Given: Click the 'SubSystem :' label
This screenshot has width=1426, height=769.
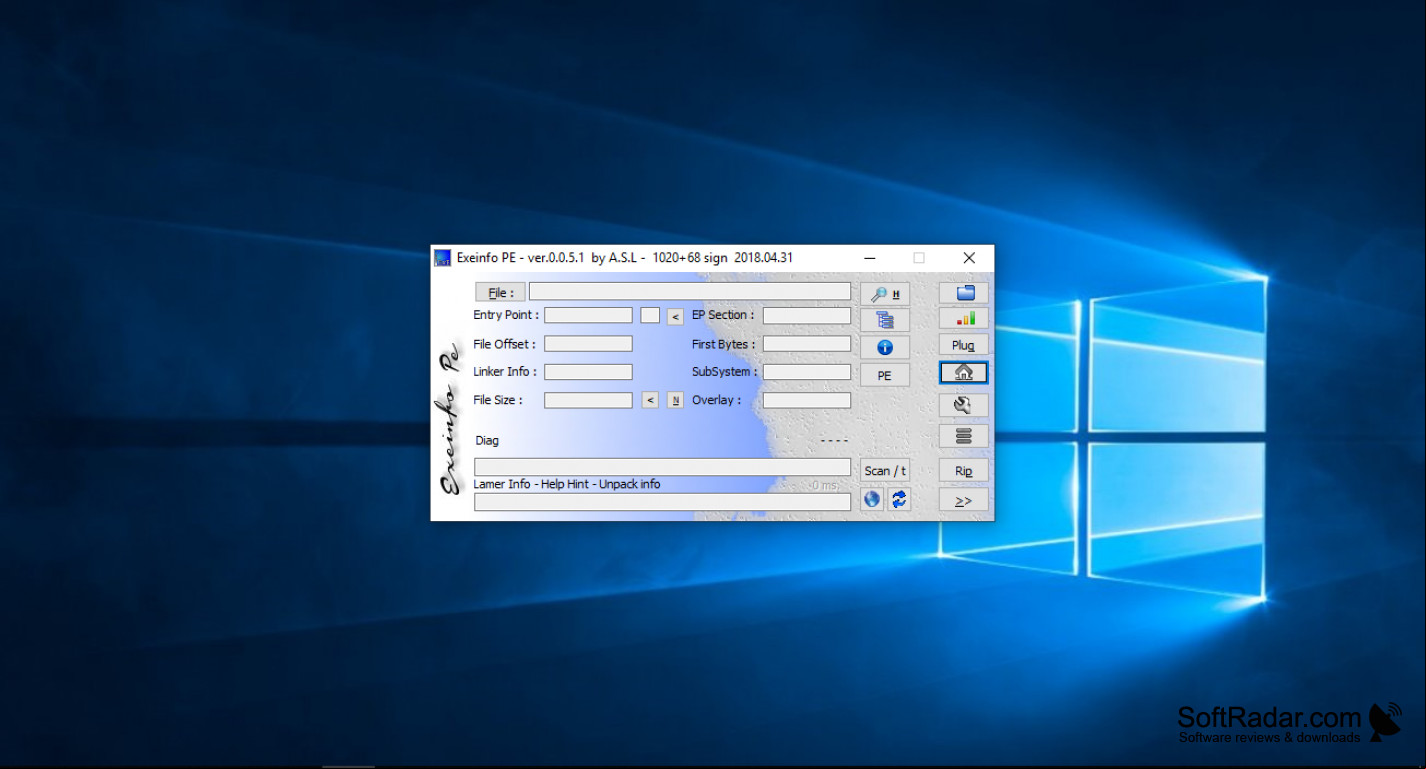Looking at the screenshot, I should click(x=725, y=372).
